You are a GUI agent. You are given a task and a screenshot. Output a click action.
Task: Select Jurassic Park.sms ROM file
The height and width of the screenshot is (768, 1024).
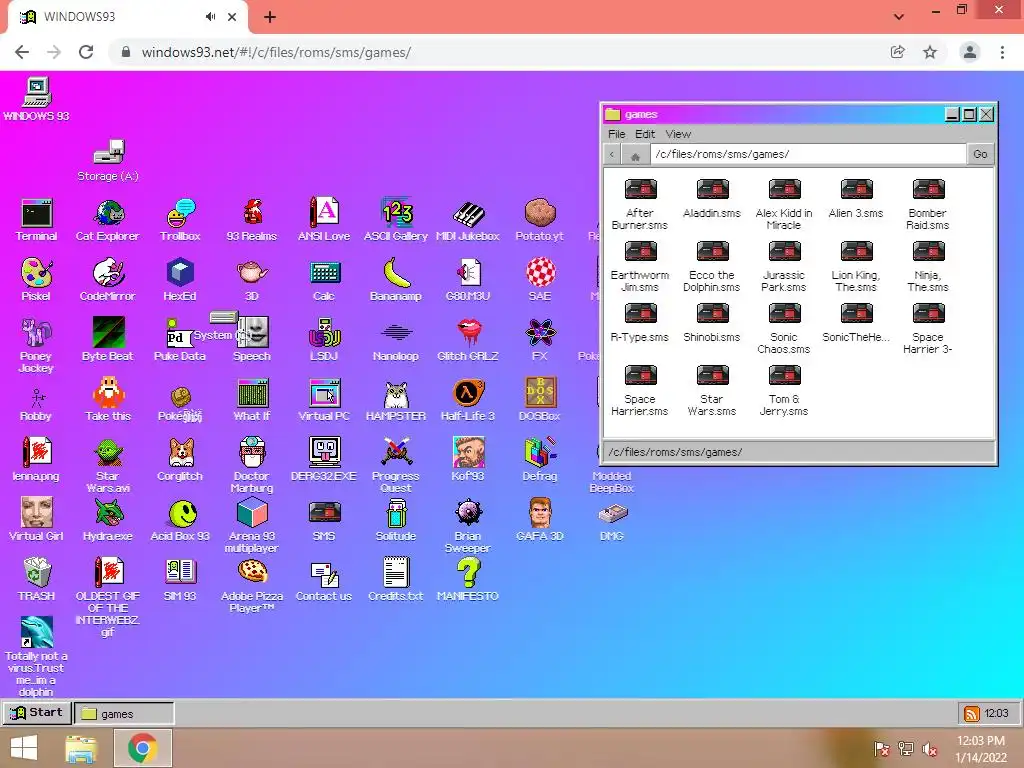point(784,266)
